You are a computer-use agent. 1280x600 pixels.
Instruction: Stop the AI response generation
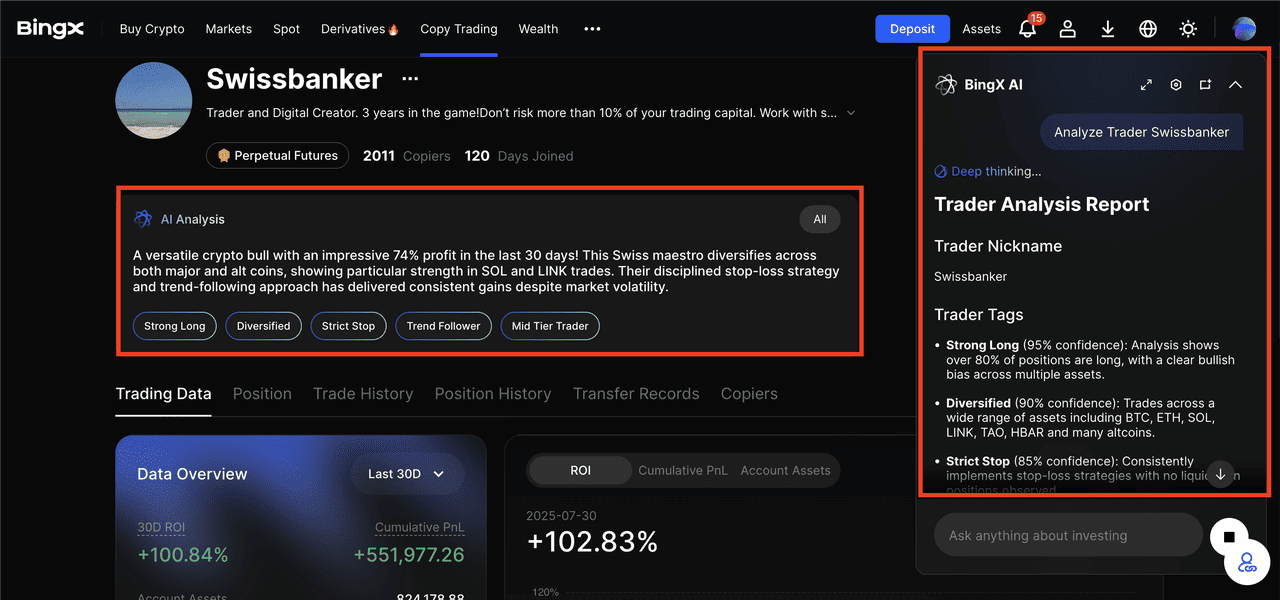coord(1229,537)
